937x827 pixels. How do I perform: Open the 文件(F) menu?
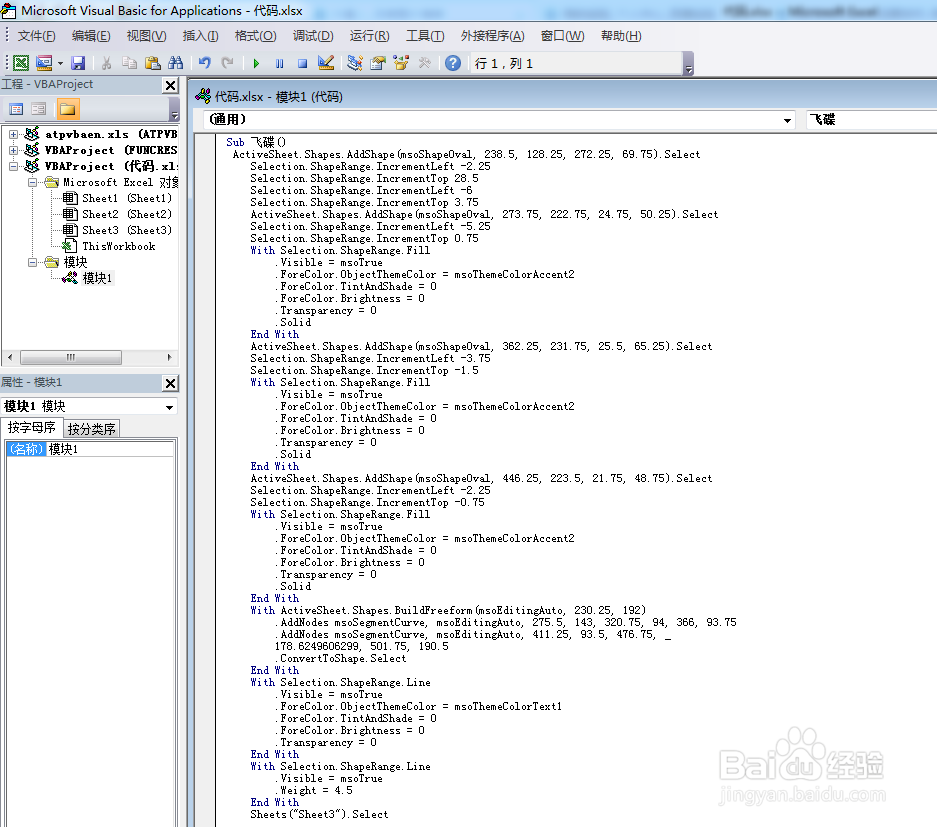36,36
